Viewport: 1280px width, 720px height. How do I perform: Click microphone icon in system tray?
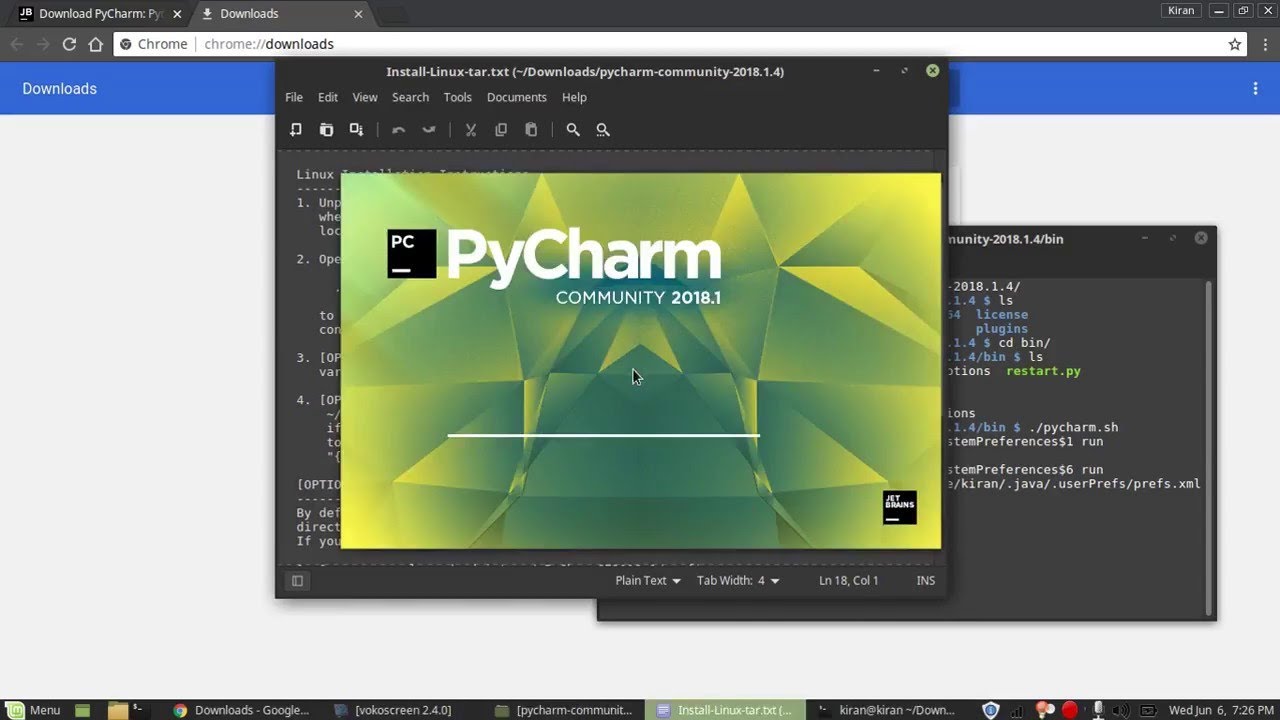click(1098, 710)
